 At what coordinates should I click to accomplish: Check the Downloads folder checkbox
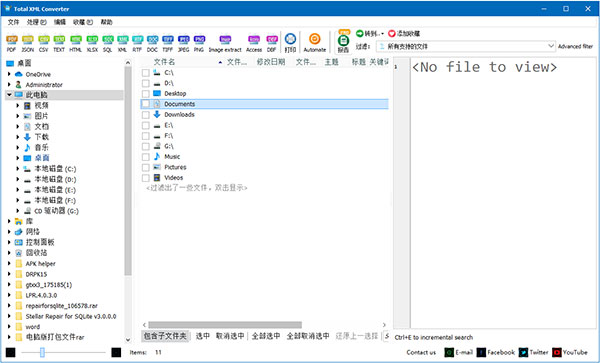145,115
